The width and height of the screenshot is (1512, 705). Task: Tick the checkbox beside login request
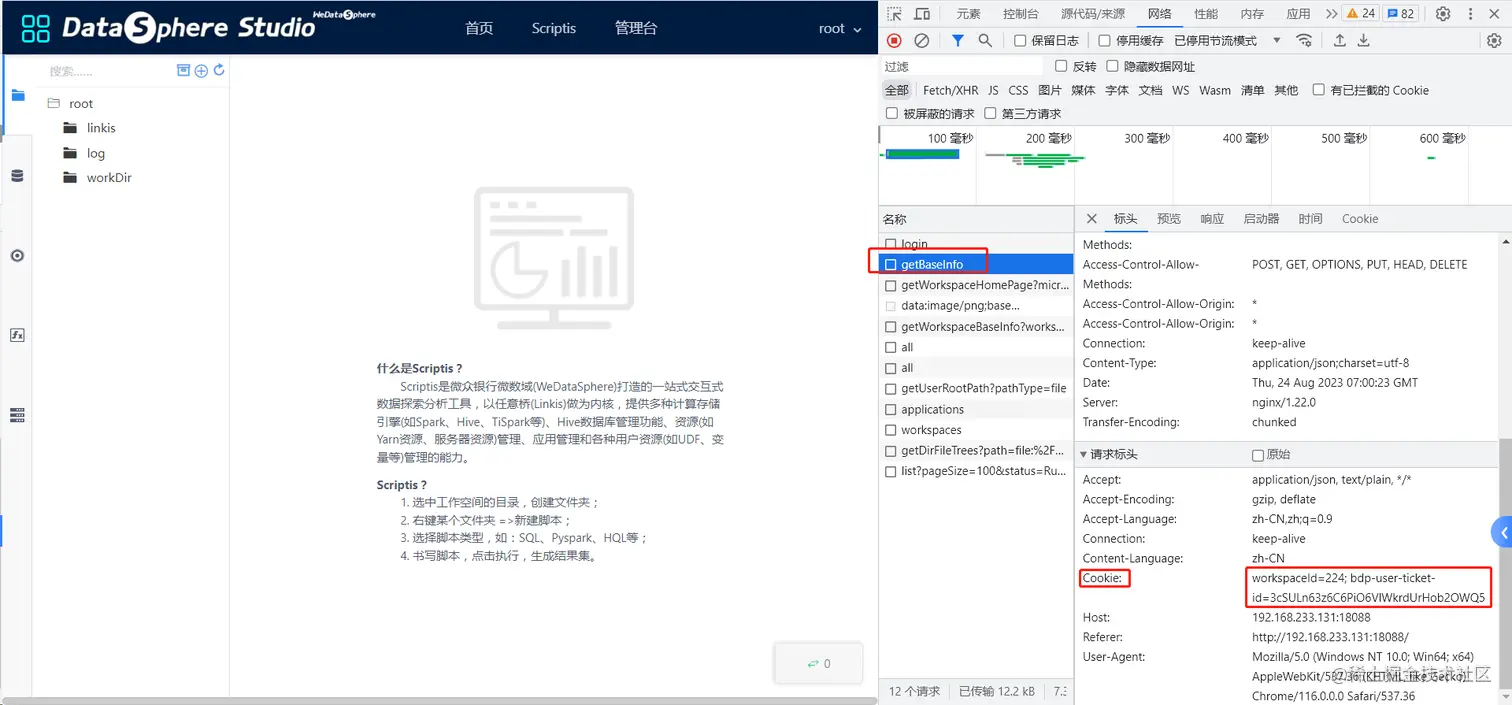(x=891, y=244)
